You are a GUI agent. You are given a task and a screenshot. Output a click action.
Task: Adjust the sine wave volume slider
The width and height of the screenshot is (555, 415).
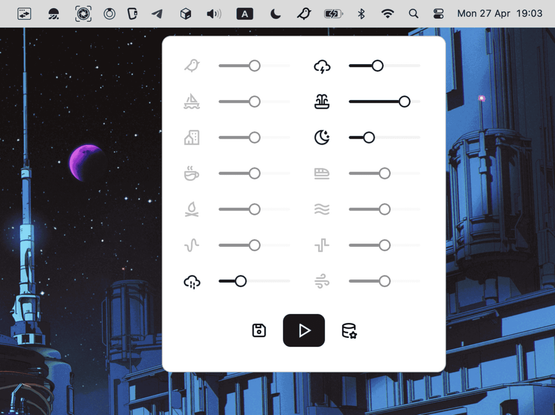click(x=254, y=245)
